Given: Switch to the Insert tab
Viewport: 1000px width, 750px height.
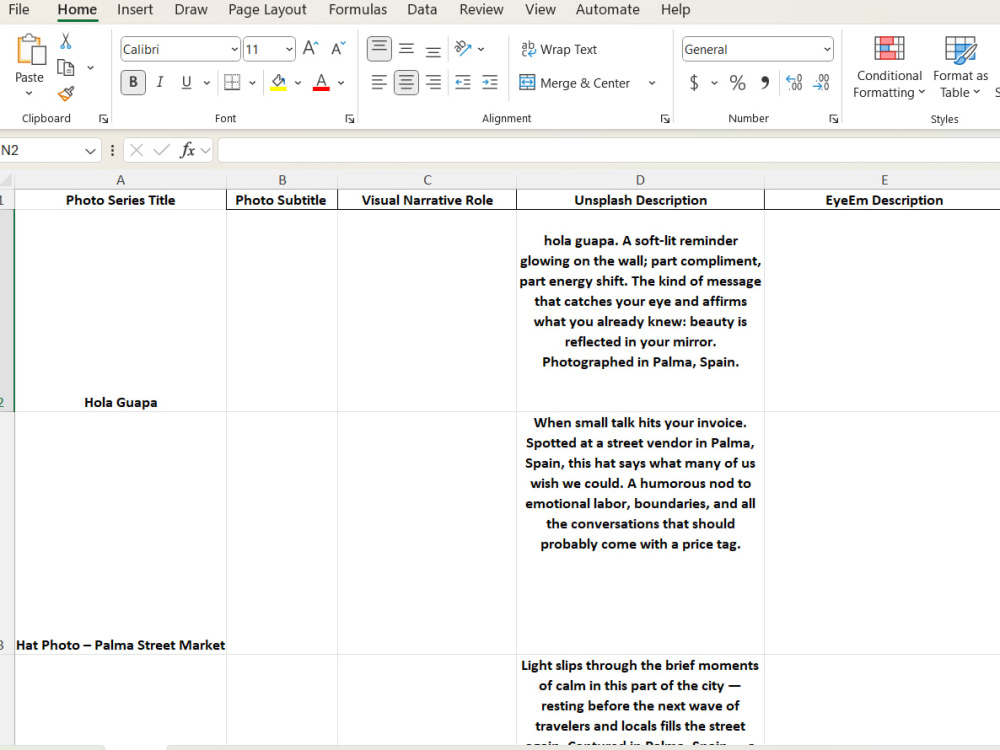Looking at the screenshot, I should click(135, 10).
